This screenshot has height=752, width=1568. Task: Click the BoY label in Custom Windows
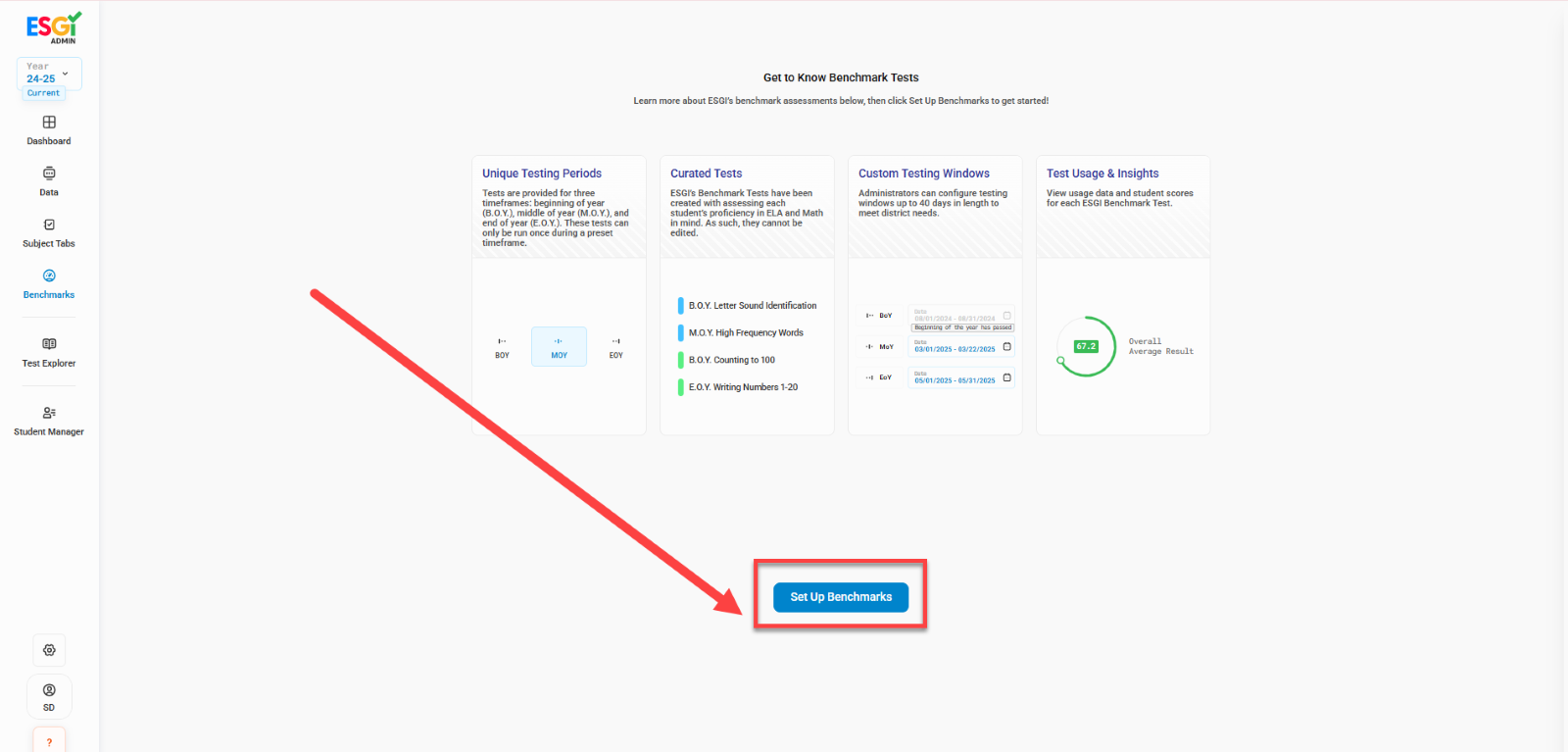886,316
